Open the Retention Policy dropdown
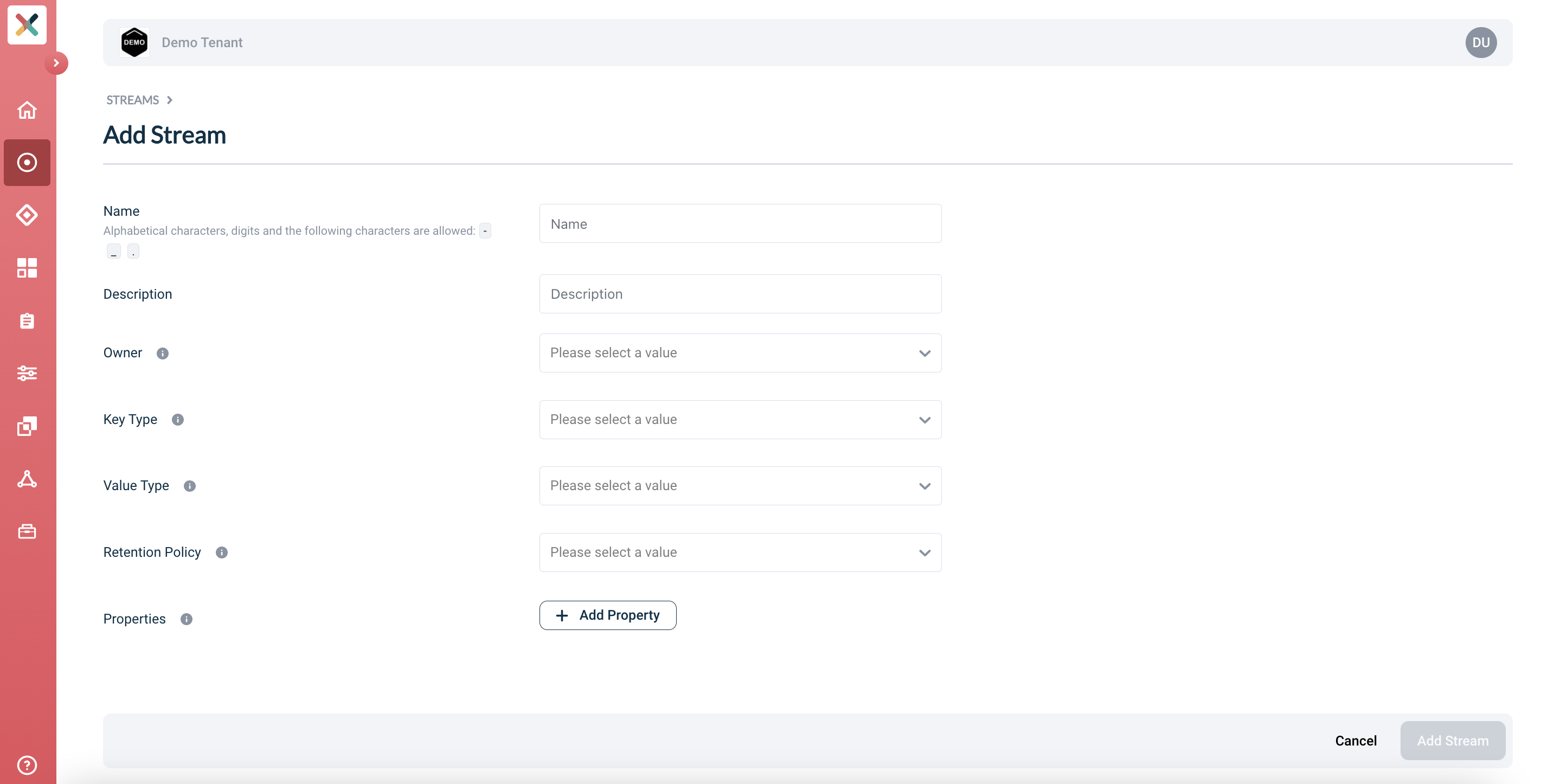This screenshot has width=1554, height=784. [740, 552]
